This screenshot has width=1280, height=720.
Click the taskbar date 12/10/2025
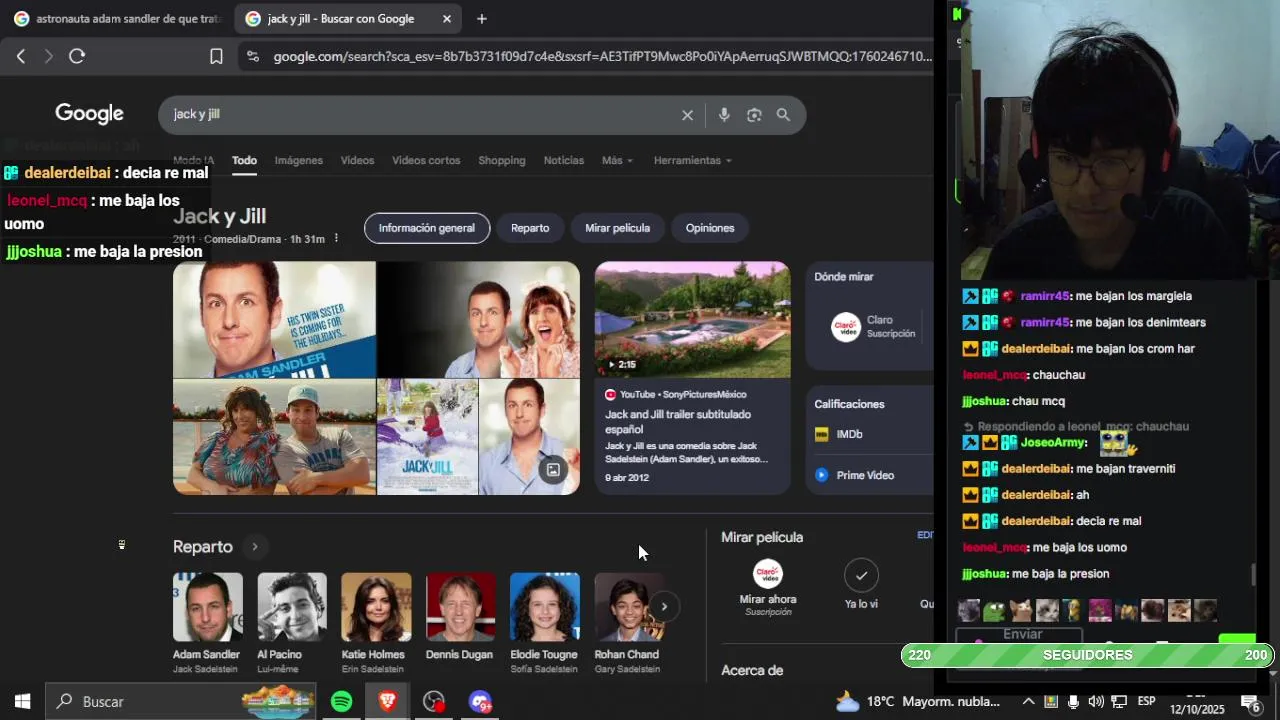pos(1197,709)
